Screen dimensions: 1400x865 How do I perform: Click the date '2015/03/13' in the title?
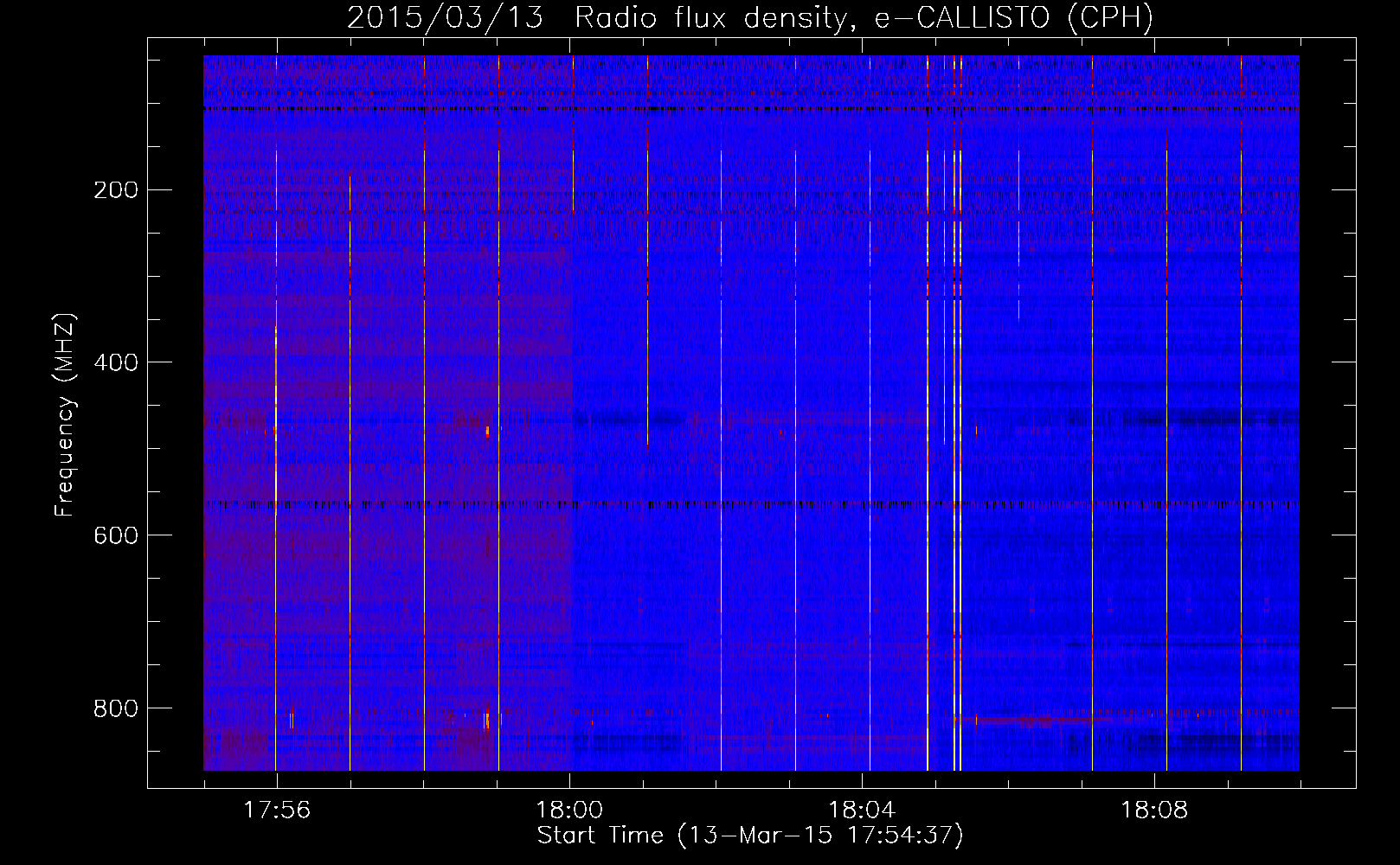(x=445, y=18)
